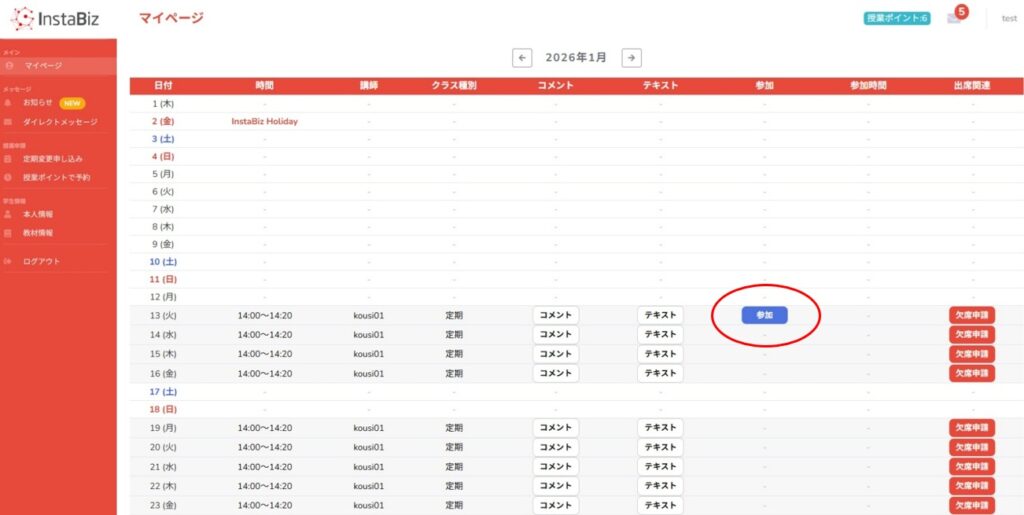Open 教材情報 in the sidebar
Viewport: 1024px width, 515px height.
tap(38, 233)
